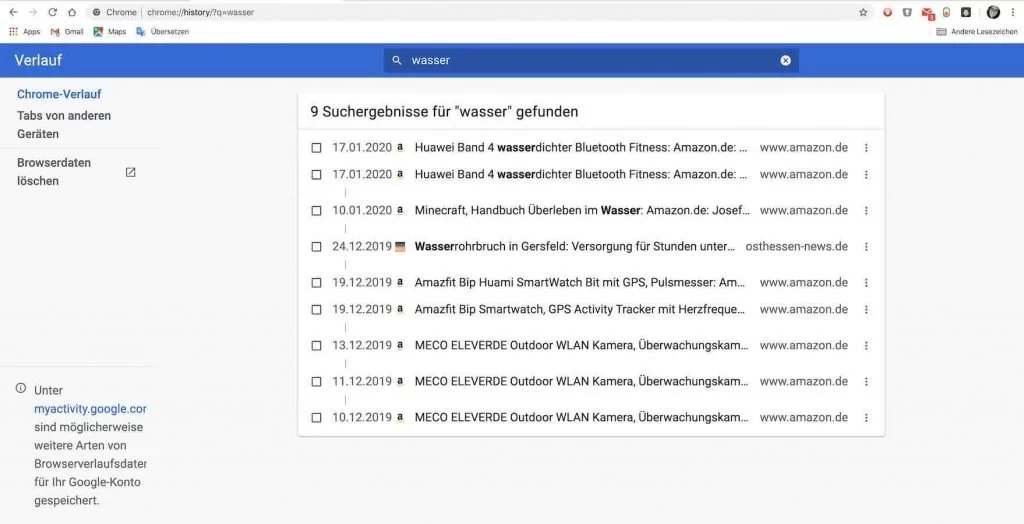Reload the page with the refresh icon
The width and height of the screenshot is (1024, 524).
click(53, 12)
